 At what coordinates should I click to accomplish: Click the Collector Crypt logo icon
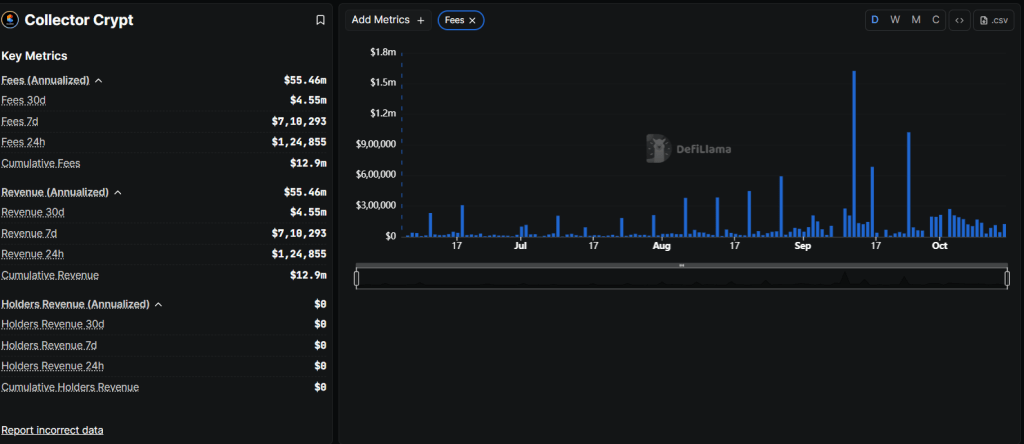pos(11,20)
